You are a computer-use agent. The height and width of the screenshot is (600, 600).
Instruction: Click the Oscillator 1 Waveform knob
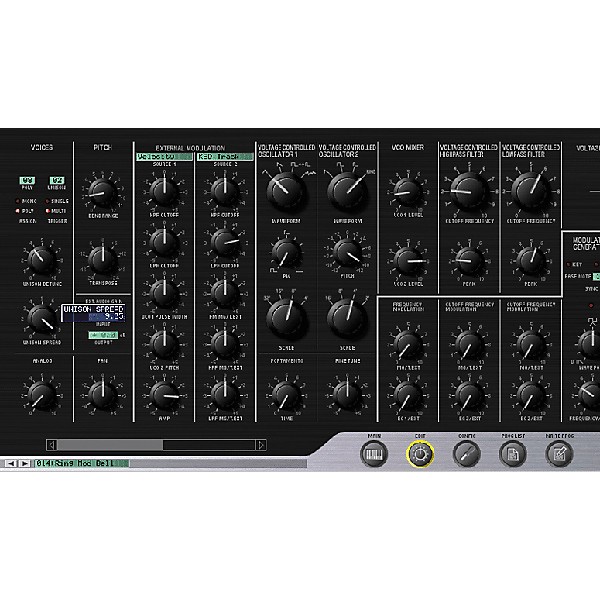(285, 186)
